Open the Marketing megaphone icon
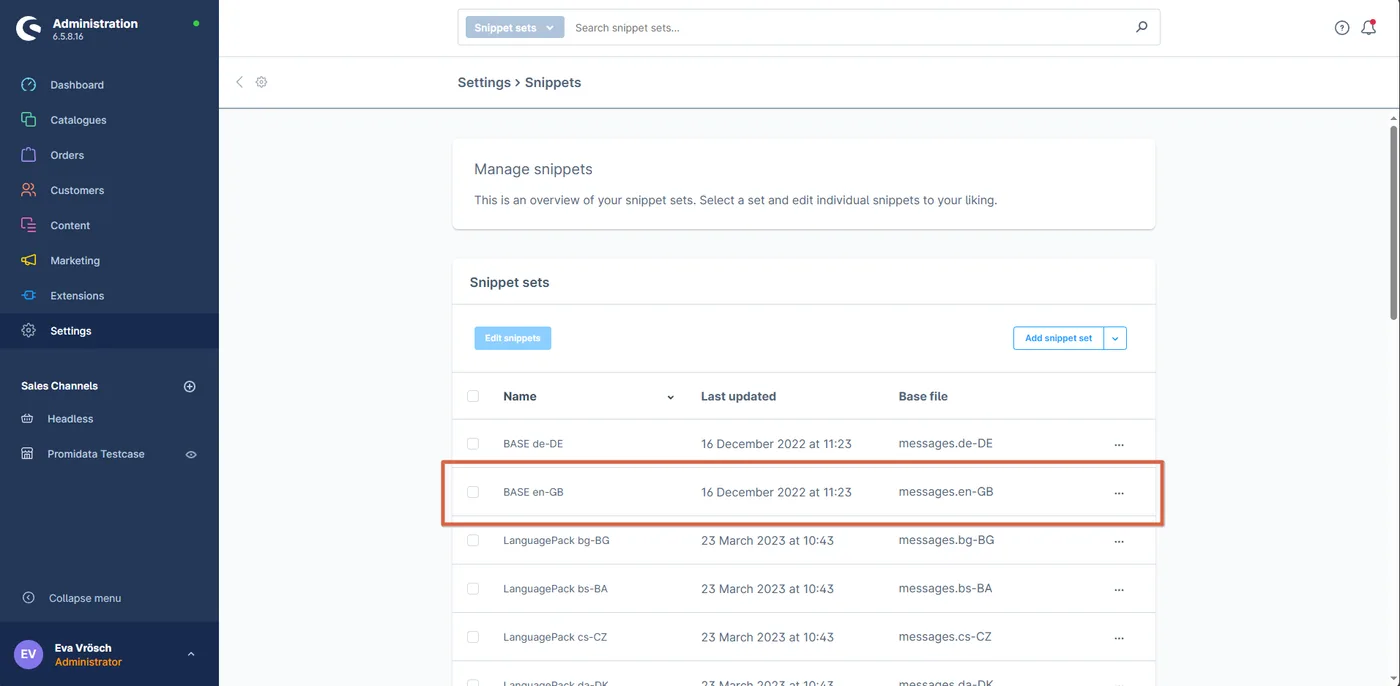This screenshot has height=686, width=1400. point(29,260)
